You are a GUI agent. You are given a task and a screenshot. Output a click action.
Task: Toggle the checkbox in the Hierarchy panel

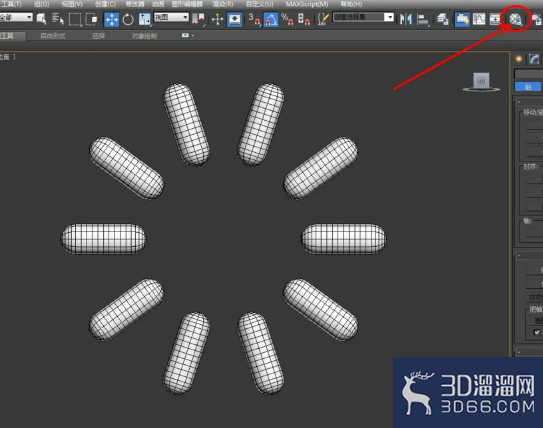(536, 332)
